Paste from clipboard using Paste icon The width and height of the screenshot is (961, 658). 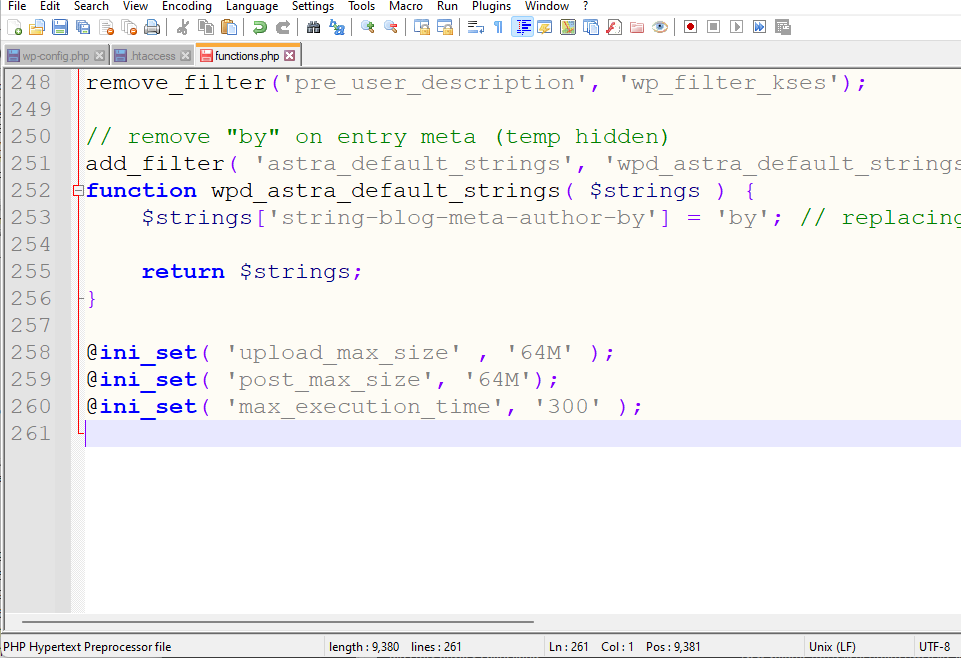point(229,27)
